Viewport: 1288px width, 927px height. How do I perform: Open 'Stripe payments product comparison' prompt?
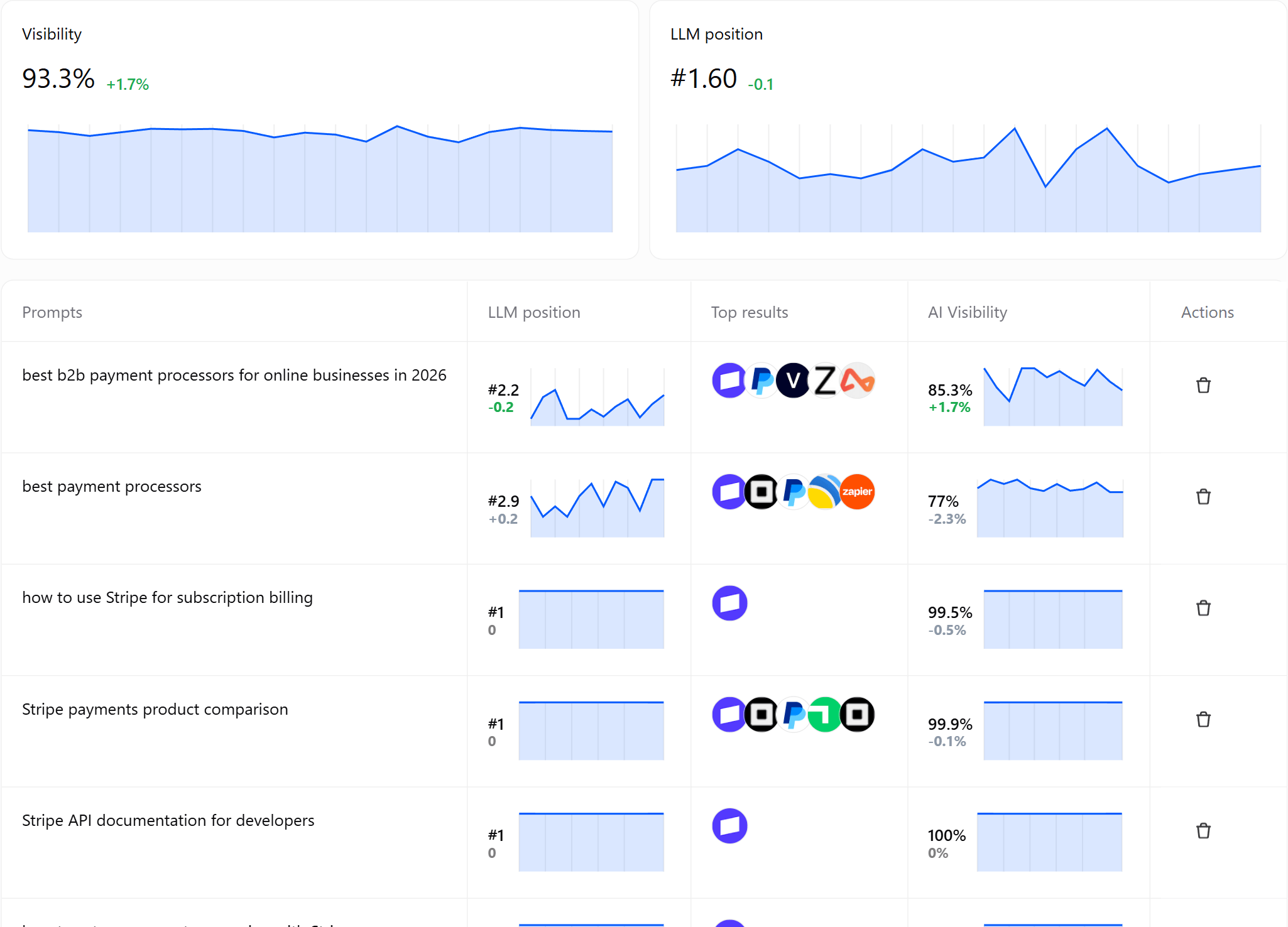155,709
